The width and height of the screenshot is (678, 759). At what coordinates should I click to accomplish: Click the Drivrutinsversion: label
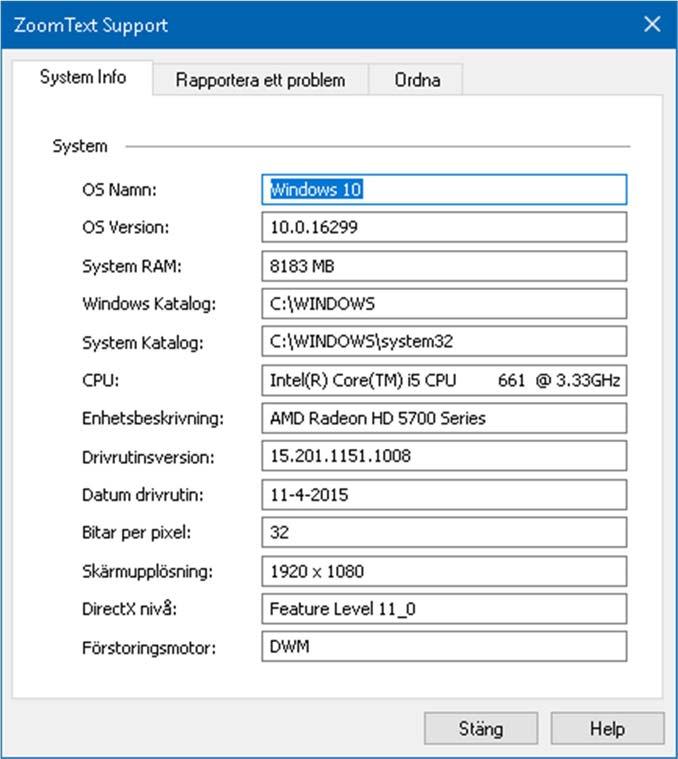tap(148, 457)
